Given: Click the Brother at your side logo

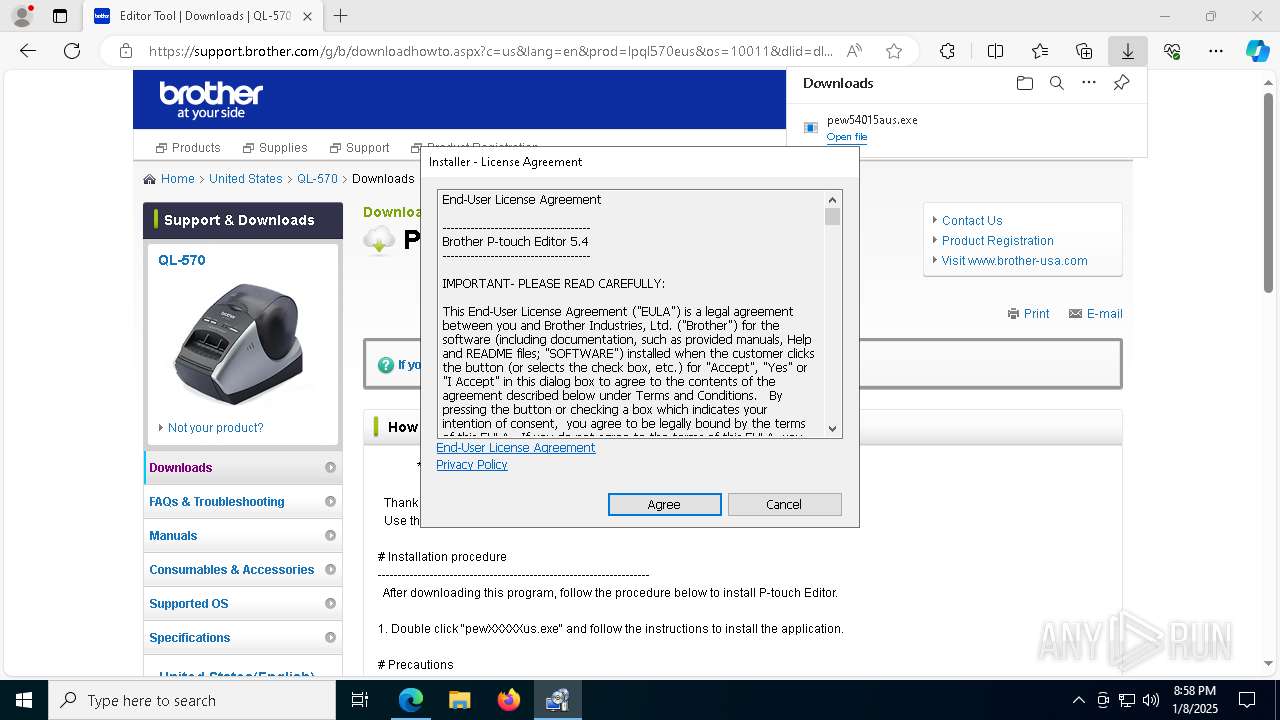Looking at the screenshot, I should (211, 100).
